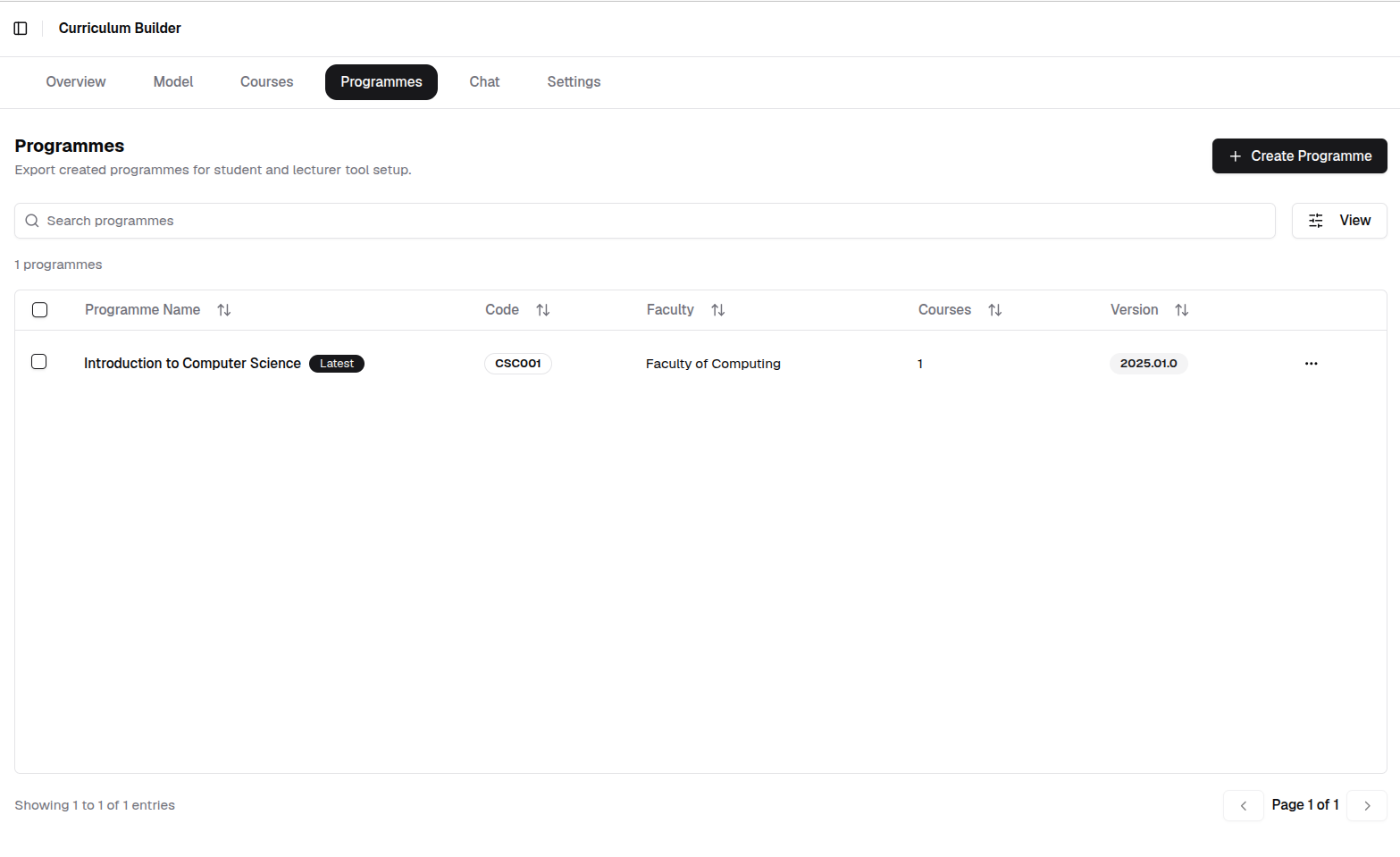The width and height of the screenshot is (1400, 857).
Task: Toggle the sidebar panel icon
Action: [21, 29]
